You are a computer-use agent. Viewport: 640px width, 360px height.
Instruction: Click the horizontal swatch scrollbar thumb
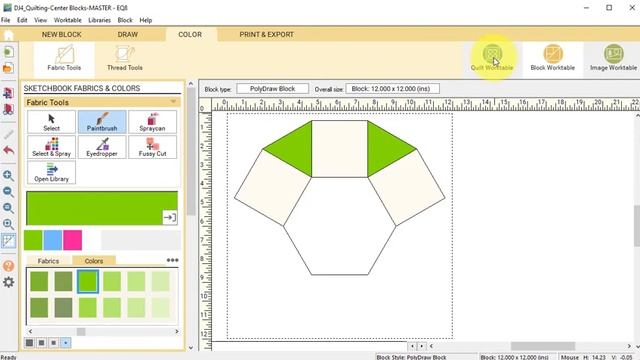81,331
